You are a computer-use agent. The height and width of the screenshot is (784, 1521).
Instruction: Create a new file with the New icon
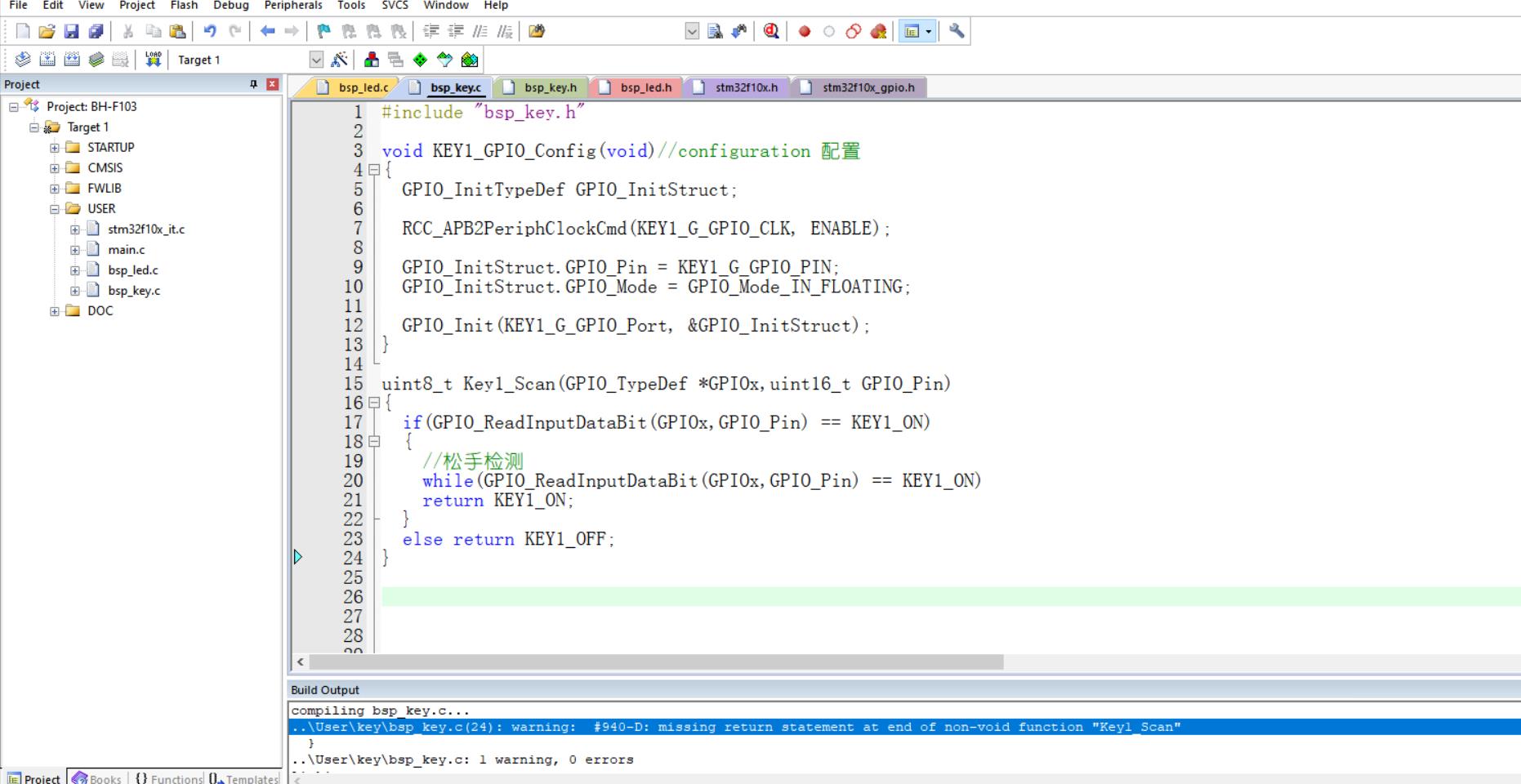coord(23,31)
